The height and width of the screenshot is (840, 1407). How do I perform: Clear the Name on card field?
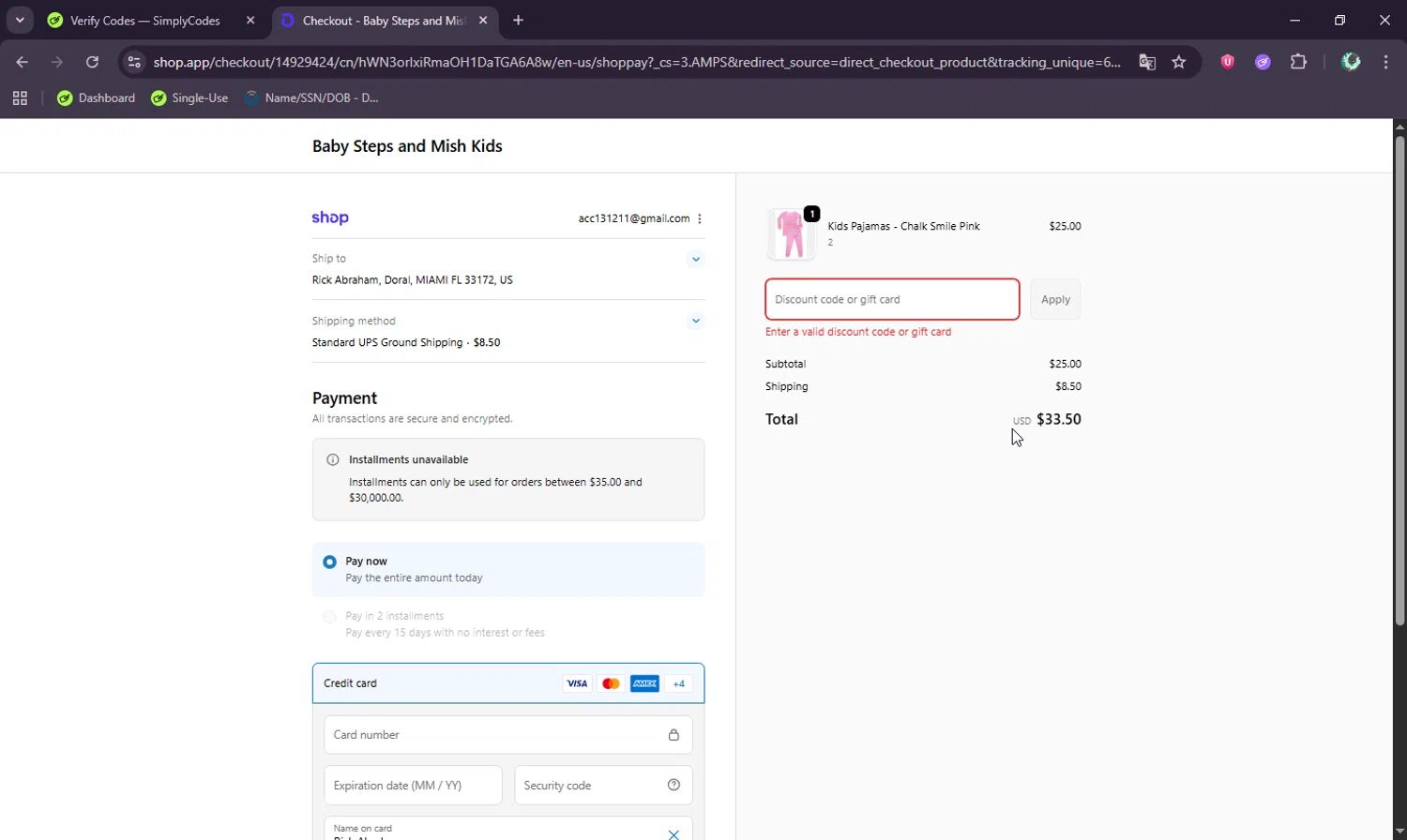click(673, 834)
